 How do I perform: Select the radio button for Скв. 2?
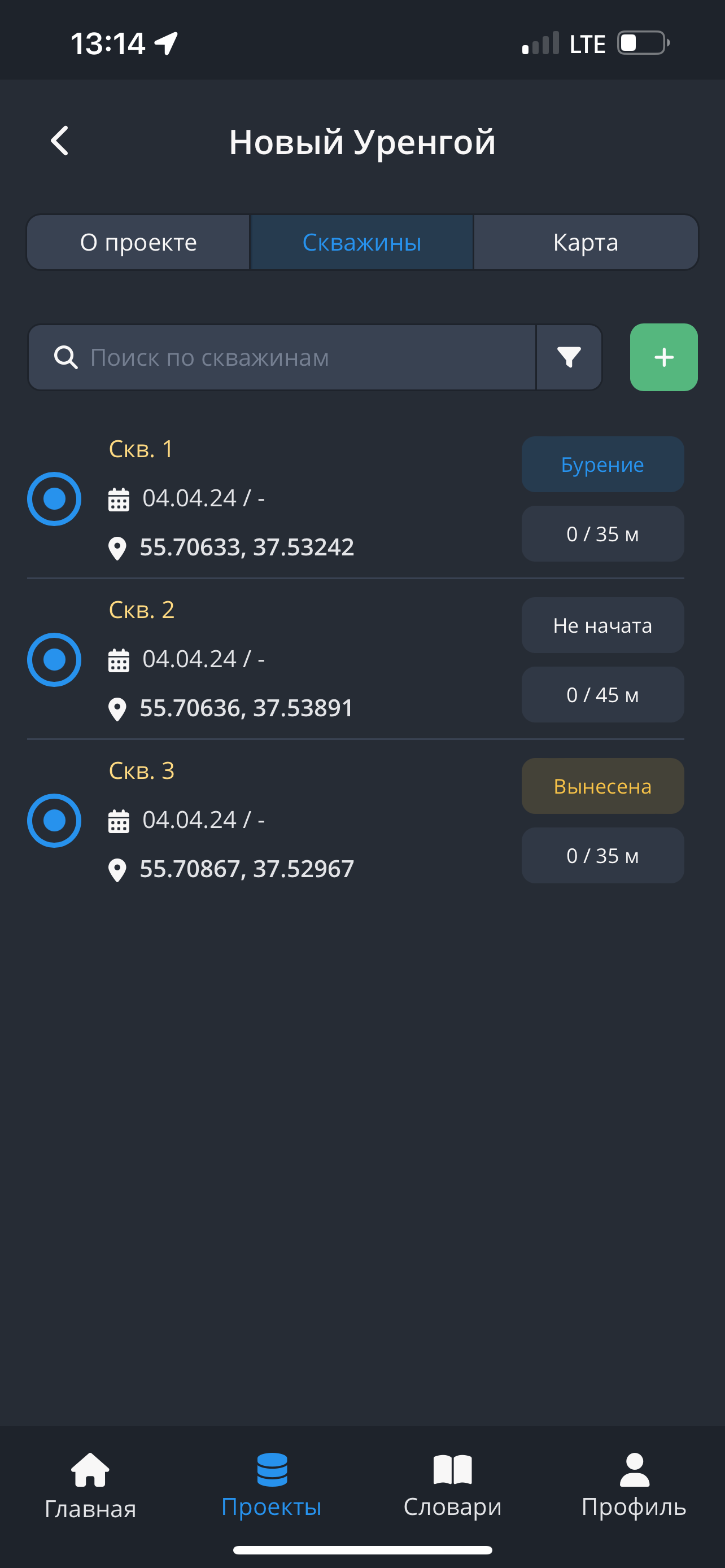54,660
